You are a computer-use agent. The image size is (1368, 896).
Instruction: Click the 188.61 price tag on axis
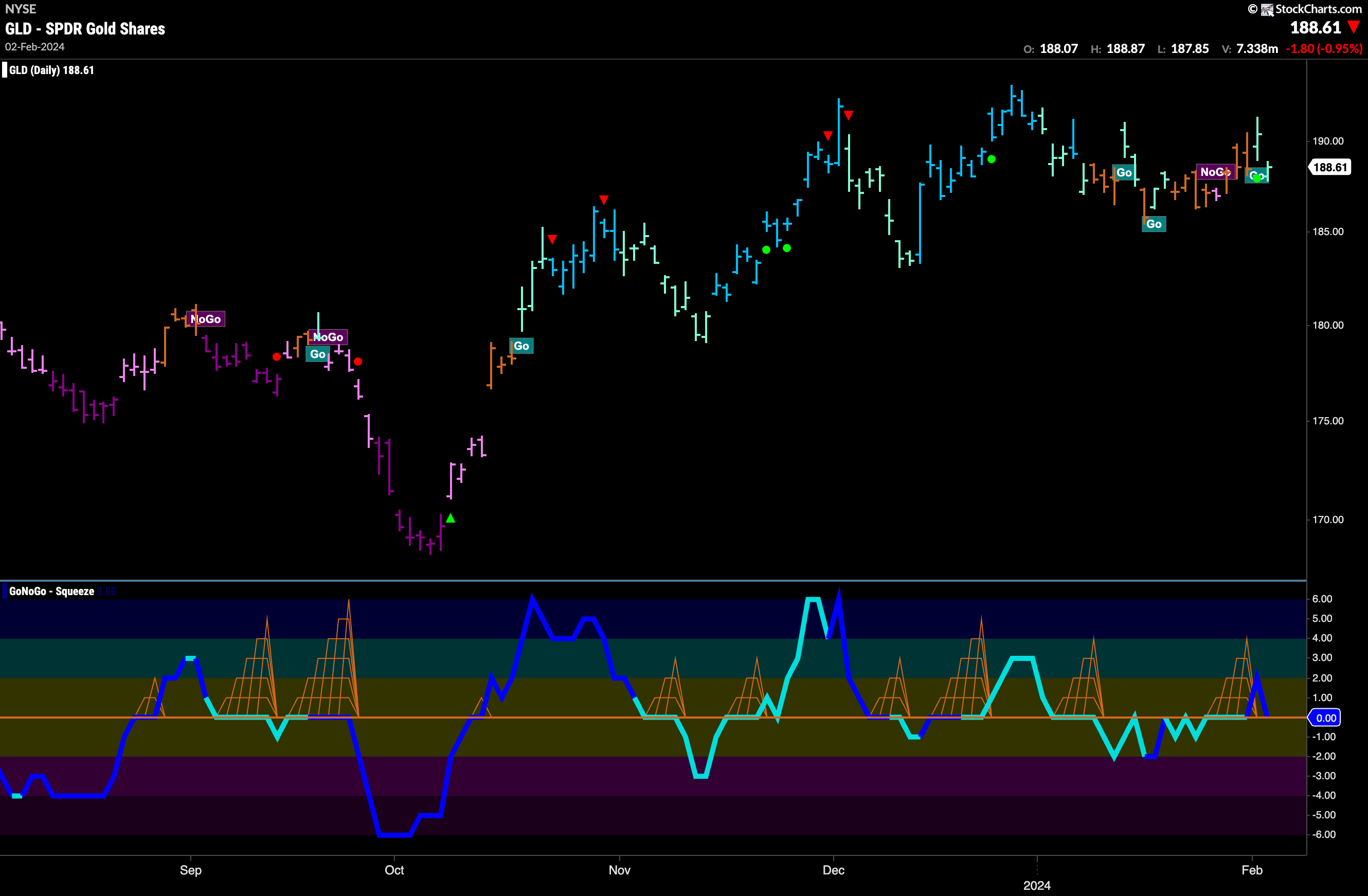[1329, 167]
